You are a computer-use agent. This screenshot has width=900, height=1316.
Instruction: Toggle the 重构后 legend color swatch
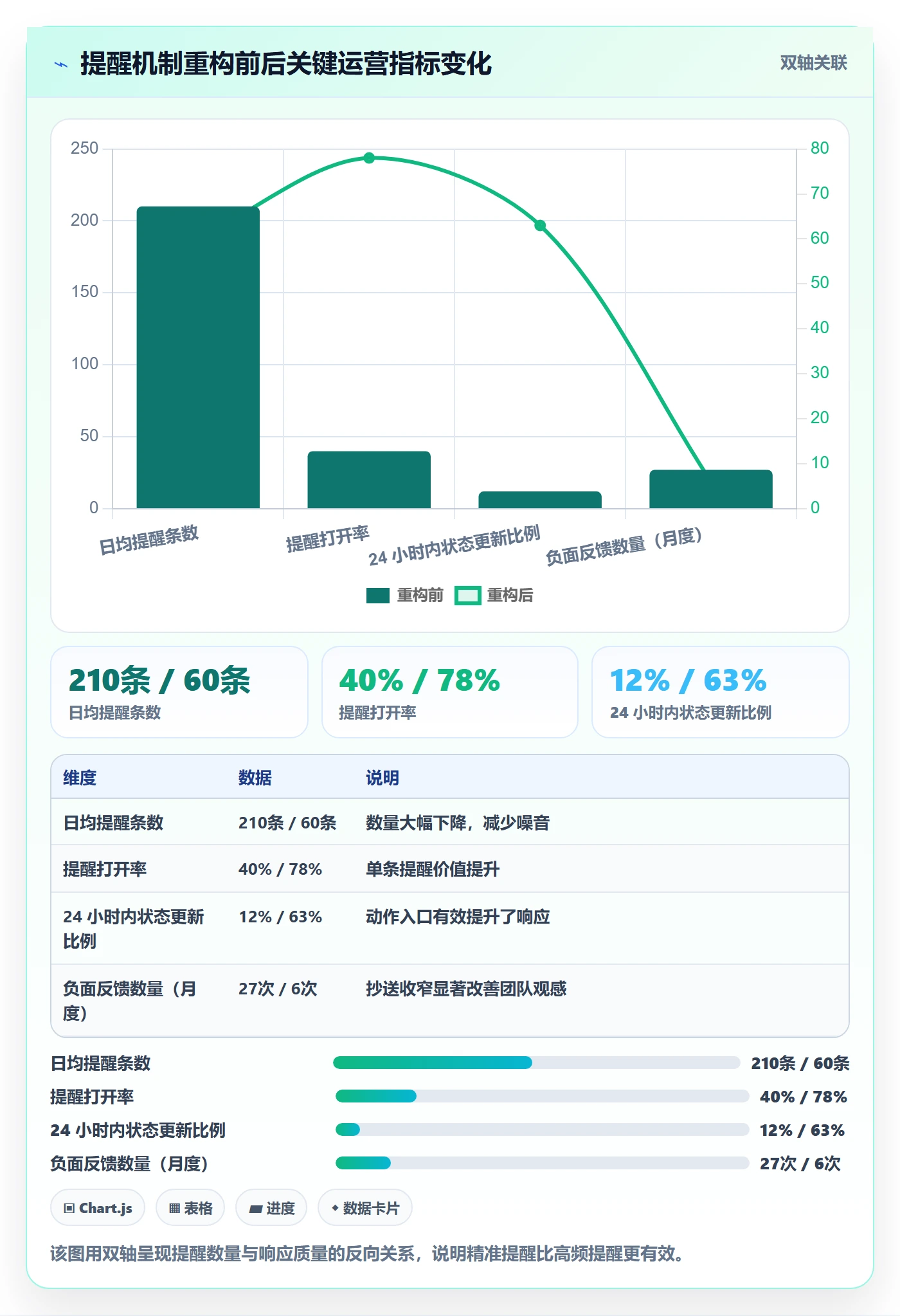468,596
